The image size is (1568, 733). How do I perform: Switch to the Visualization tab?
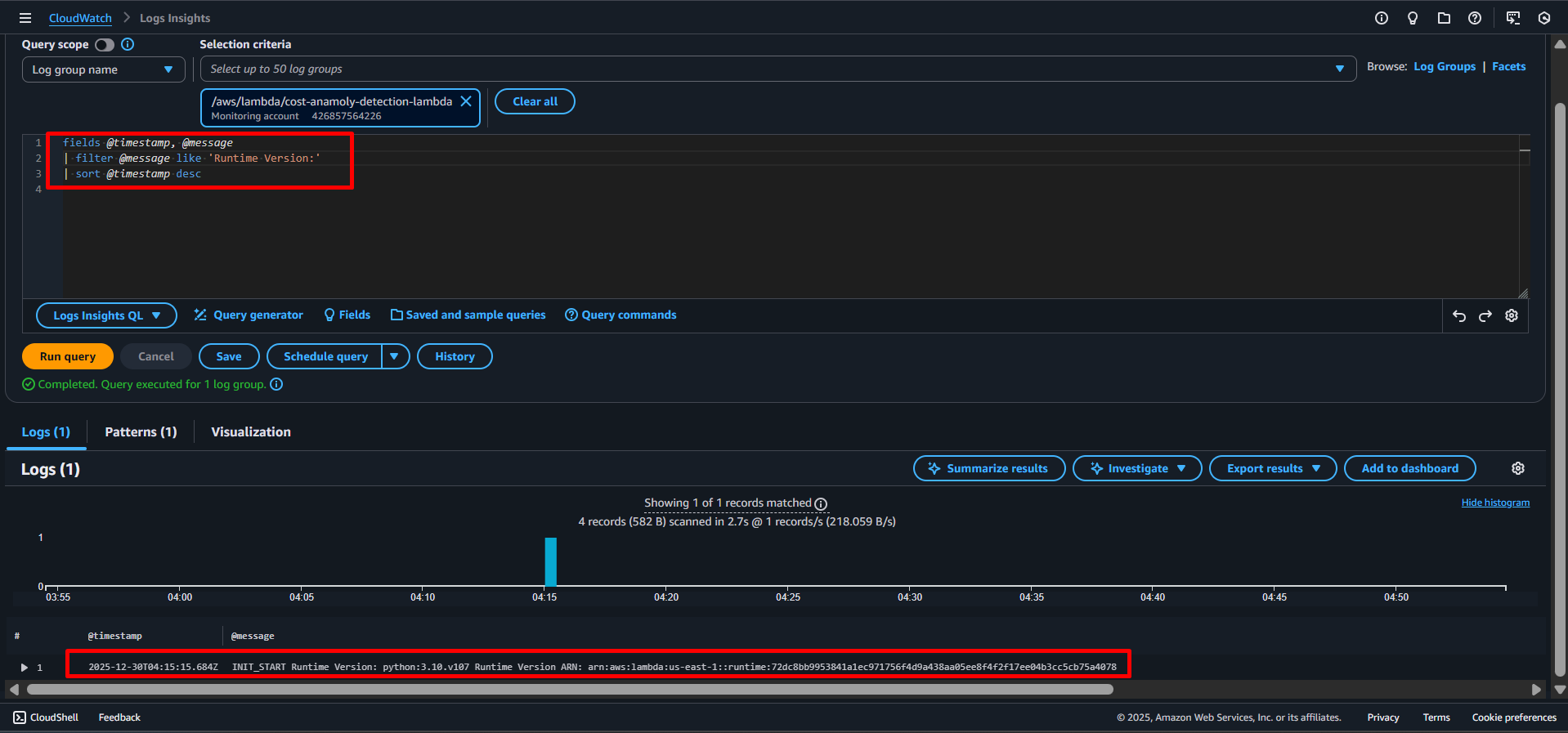tap(251, 431)
